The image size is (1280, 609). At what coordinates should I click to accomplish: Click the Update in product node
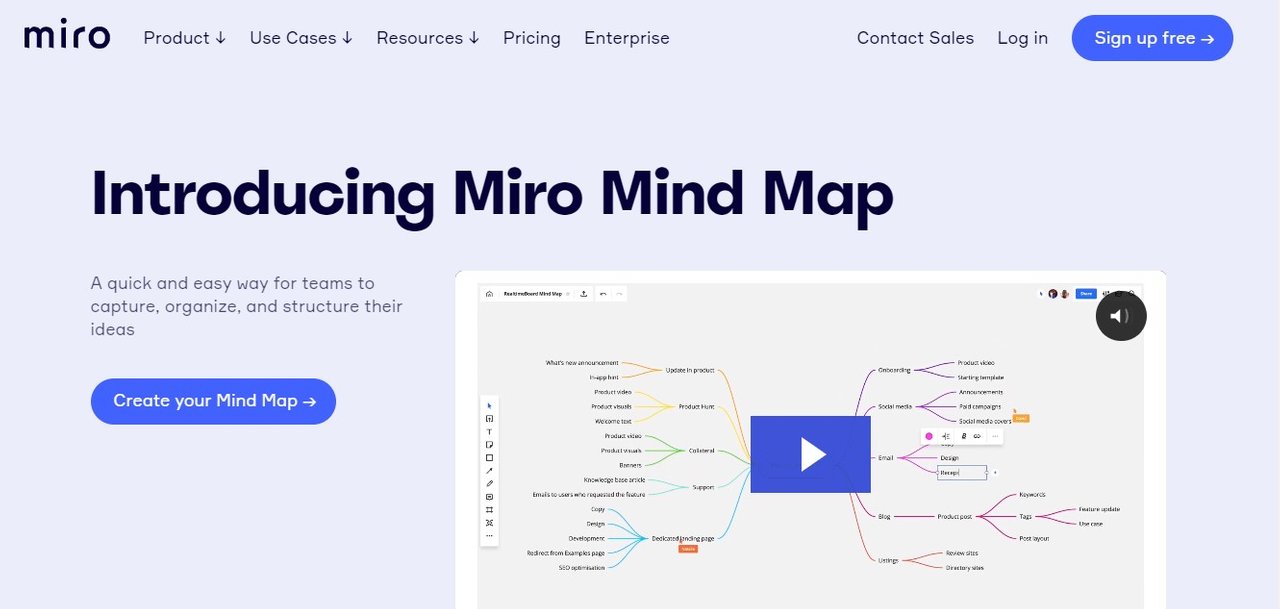tap(690, 370)
